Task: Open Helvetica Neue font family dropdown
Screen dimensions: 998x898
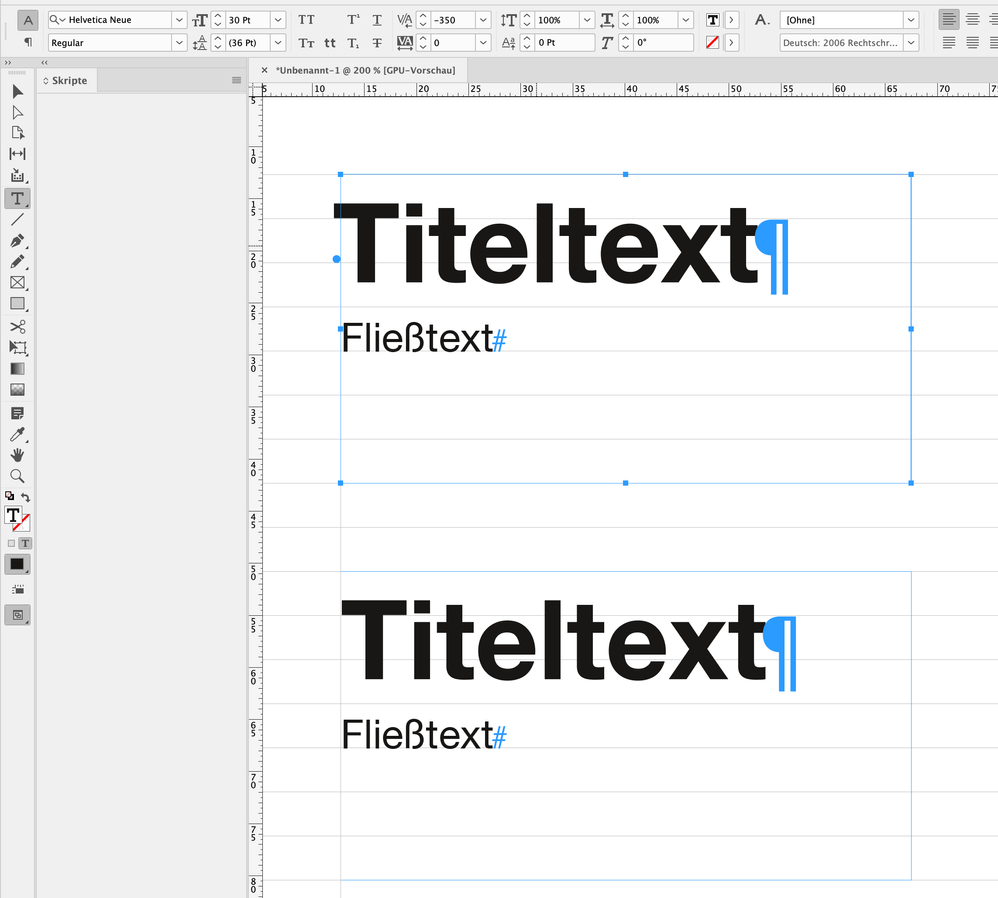Action: point(179,20)
